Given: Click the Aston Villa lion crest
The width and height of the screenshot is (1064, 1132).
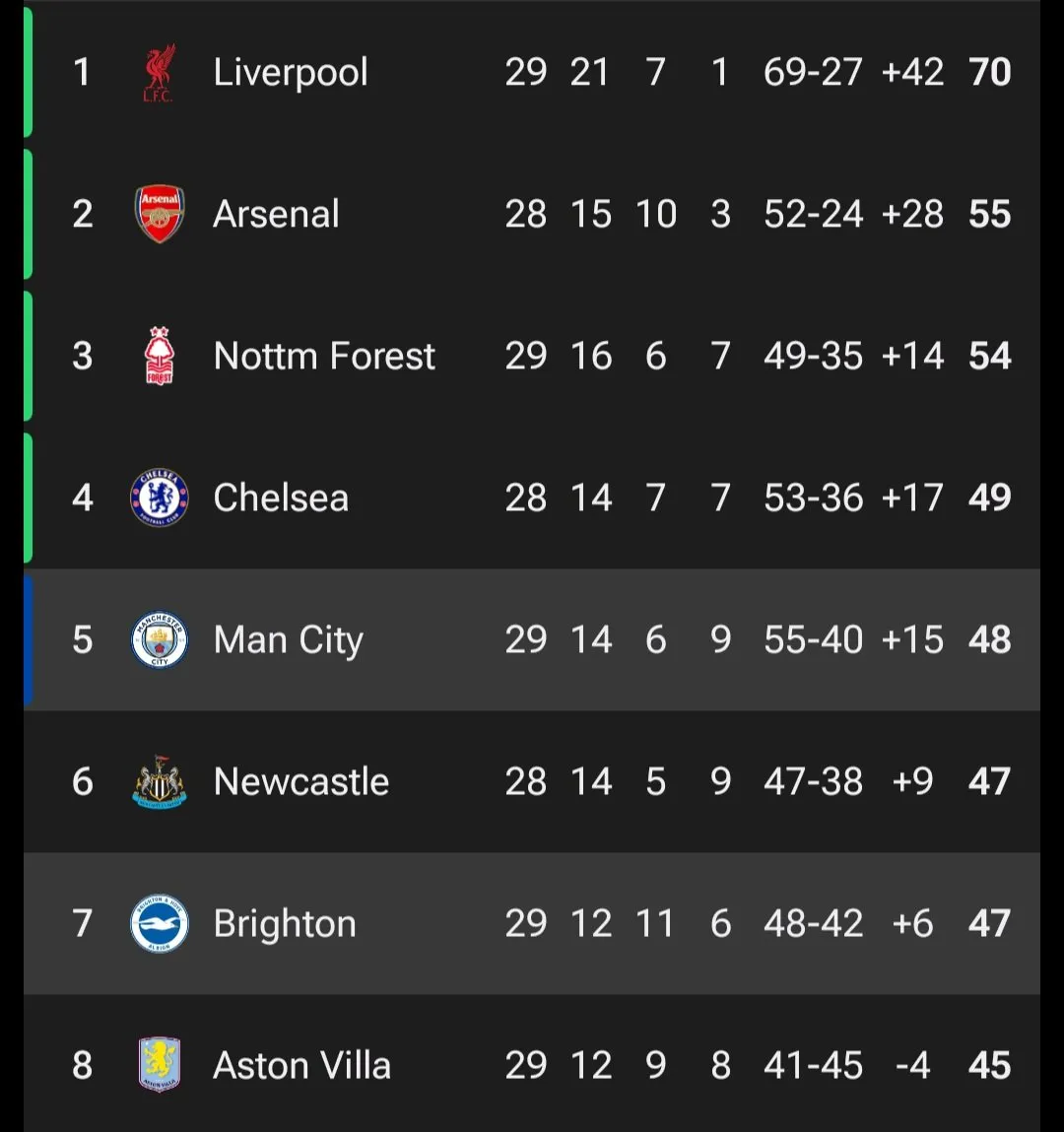Looking at the screenshot, I should pyautogui.click(x=160, y=1065).
